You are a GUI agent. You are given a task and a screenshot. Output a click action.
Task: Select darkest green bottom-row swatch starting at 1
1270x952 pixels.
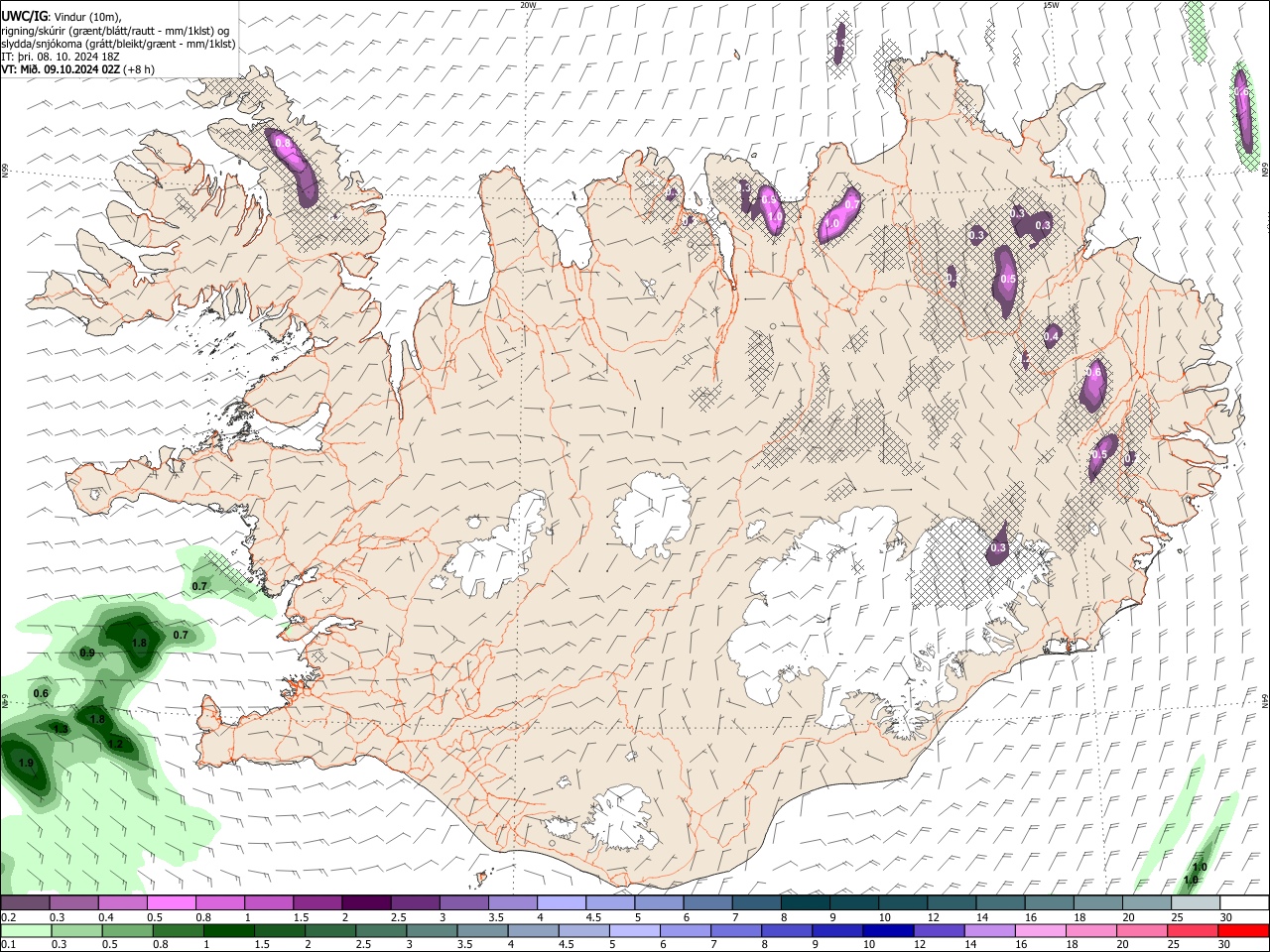pyautogui.click(x=228, y=930)
